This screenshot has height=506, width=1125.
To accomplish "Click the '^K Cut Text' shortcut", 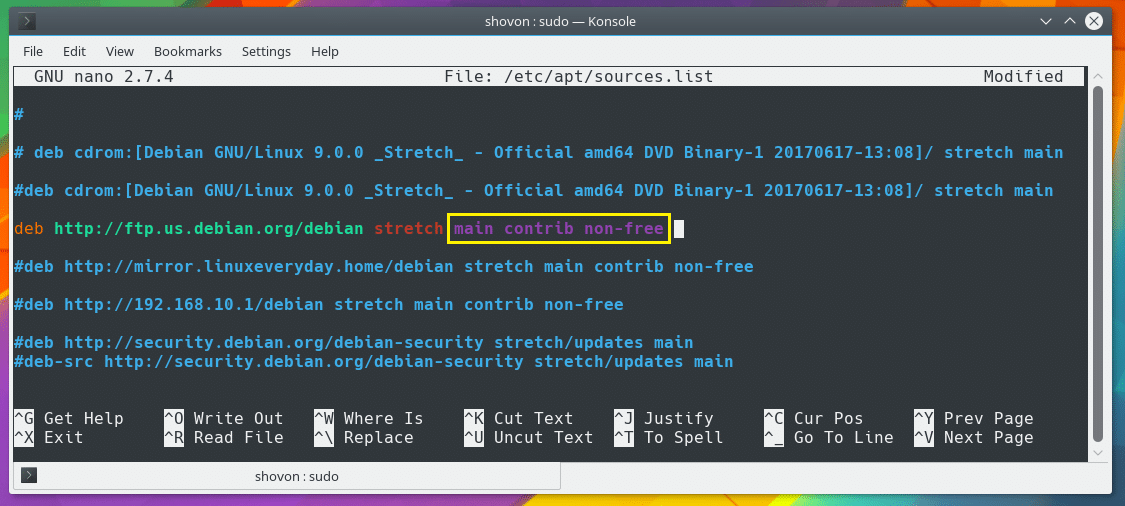I will click(x=518, y=418).
